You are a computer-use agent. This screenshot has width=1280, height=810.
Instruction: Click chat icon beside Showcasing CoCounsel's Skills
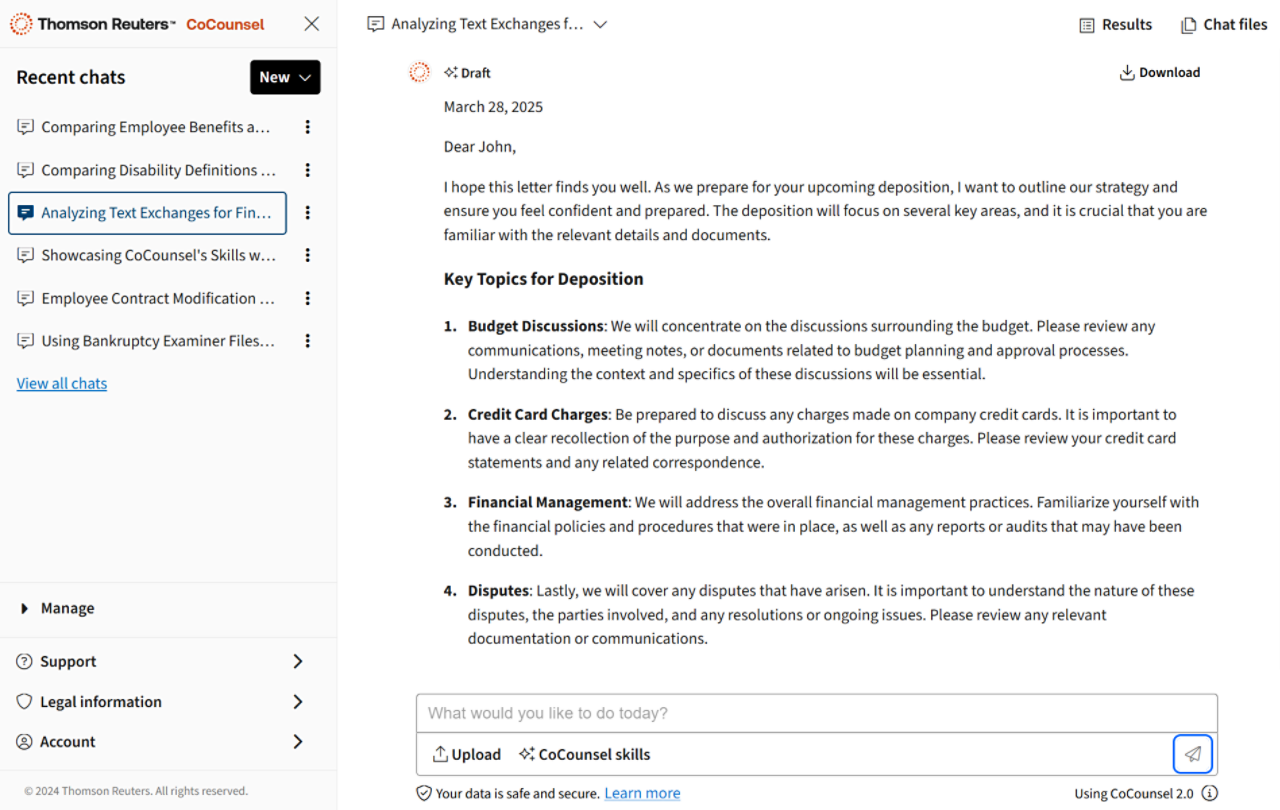(x=25, y=255)
